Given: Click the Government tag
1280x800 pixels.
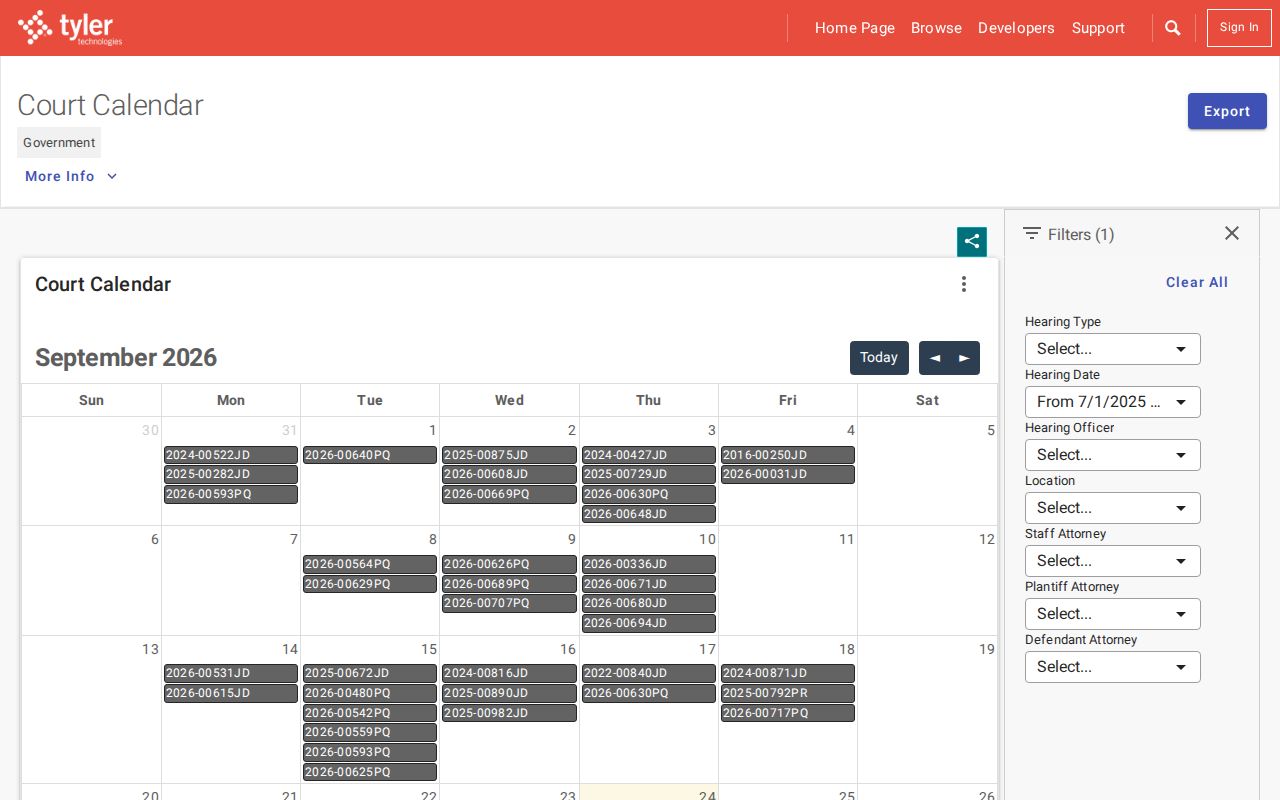Looking at the screenshot, I should 59,142.
